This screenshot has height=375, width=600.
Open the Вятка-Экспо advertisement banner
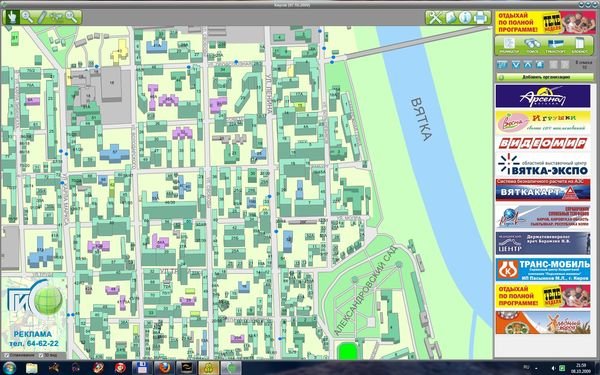pos(543,165)
